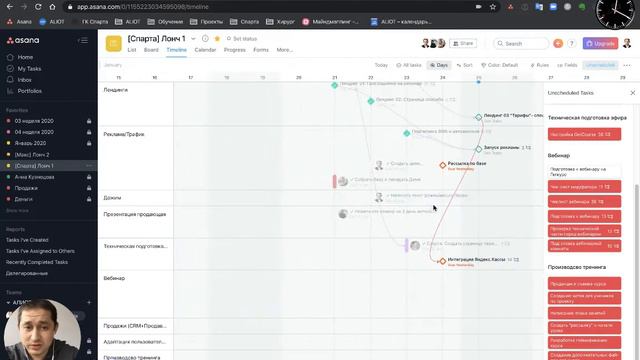Switch to the Forms tab
Image resolution: width=640 pixels, height=360 pixels.
(x=261, y=50)
